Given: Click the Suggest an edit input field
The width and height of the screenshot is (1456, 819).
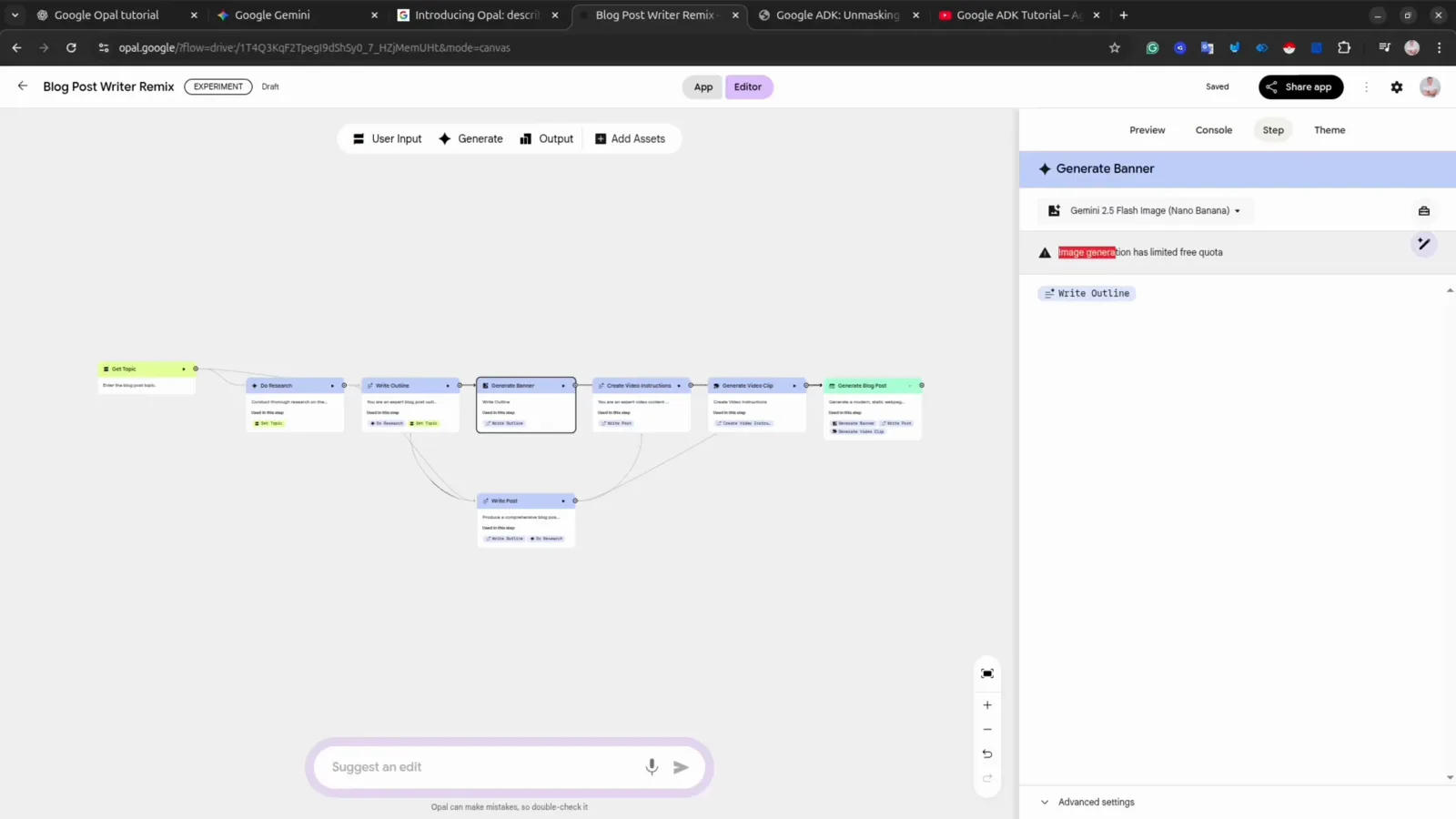Looking at the screenshot, I should (x=482, y=767).
